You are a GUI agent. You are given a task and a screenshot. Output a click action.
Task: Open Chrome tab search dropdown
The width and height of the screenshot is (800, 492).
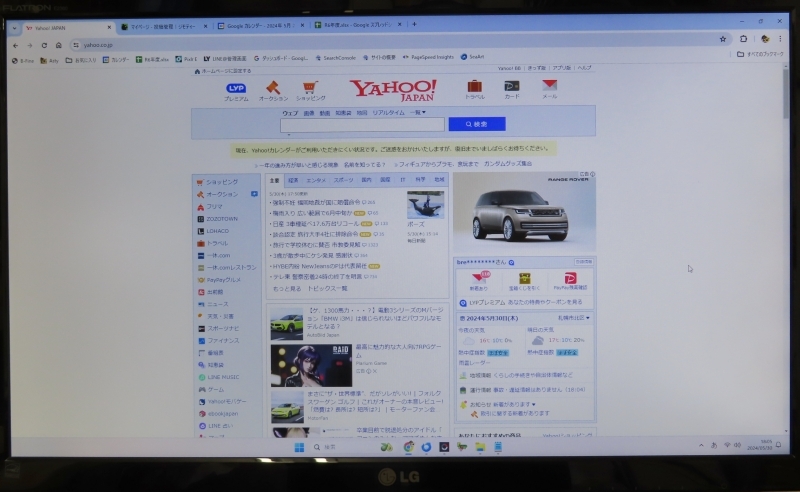coord(14,28)
